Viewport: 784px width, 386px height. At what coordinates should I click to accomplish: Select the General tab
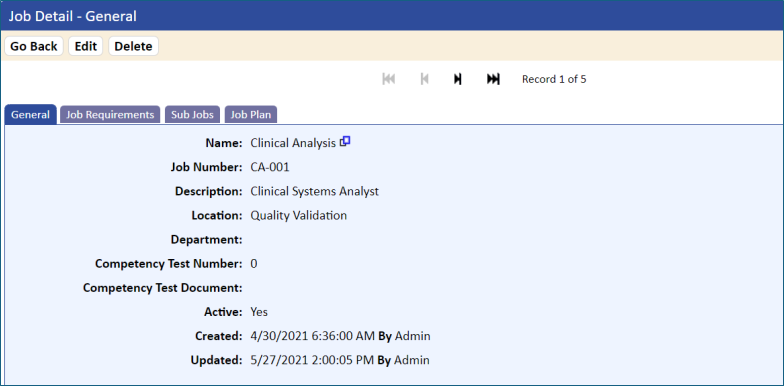(x=30, y=114)
